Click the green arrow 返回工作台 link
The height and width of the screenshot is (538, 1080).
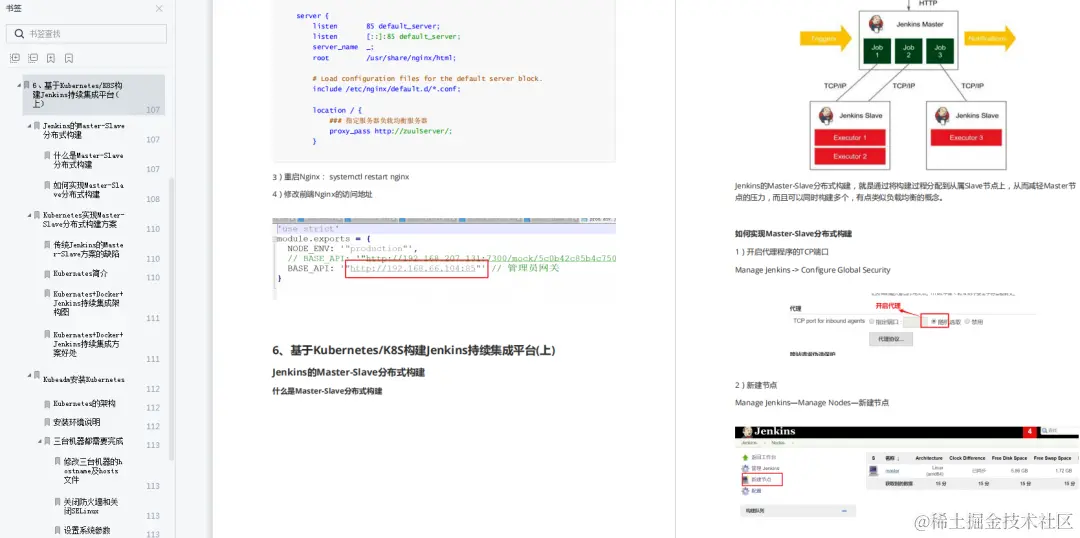(x=760, y=457)
